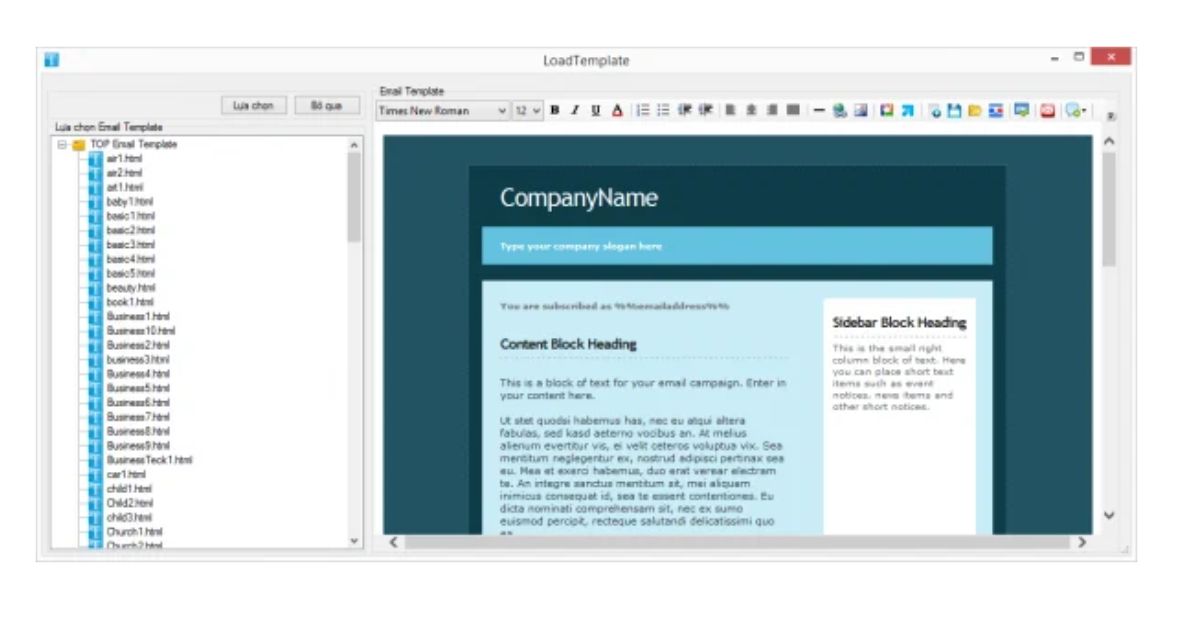Click the preview pane scroll down arrow
The width and height of the screenshot is (1200, 625).
tap(1108, 515)
